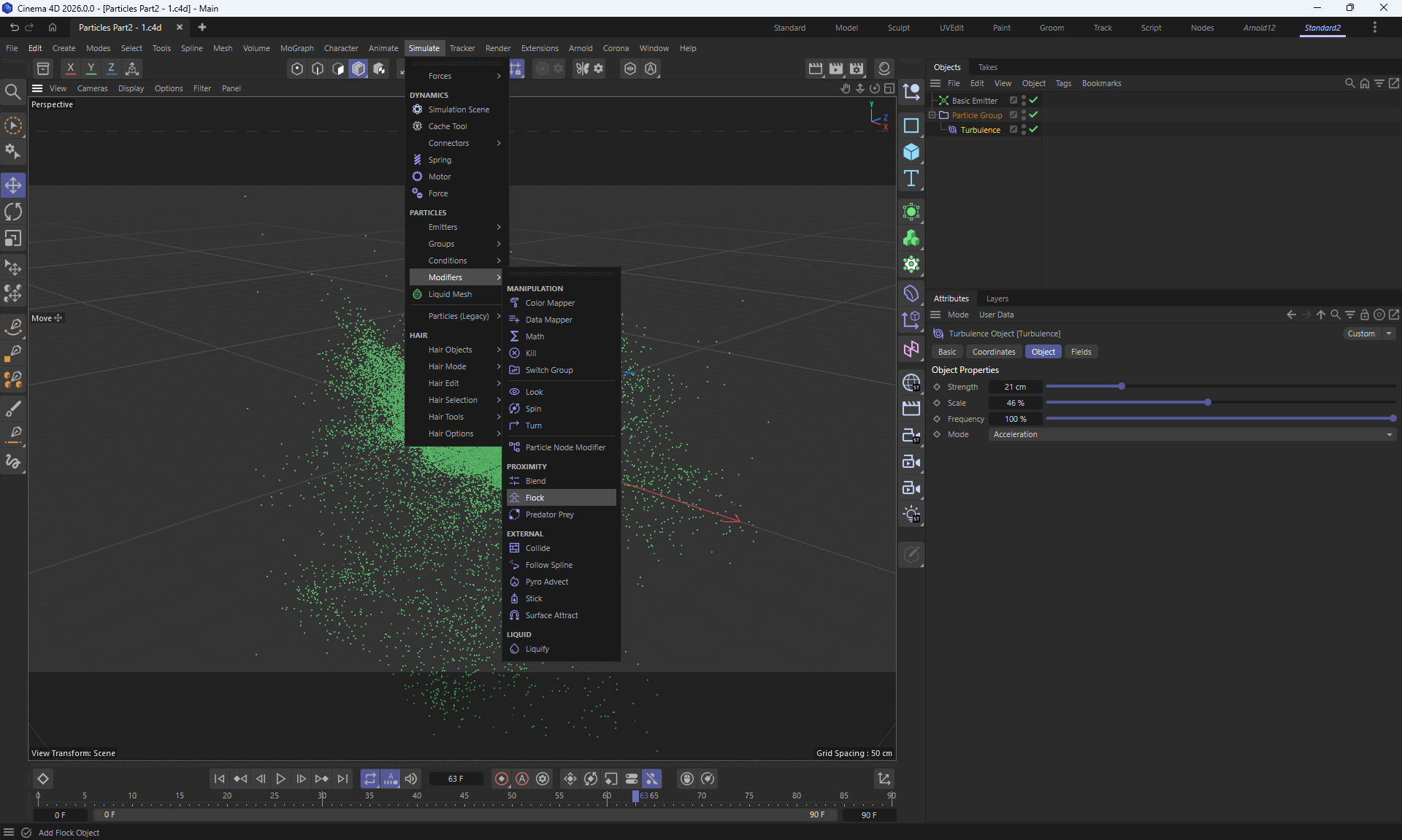The image size is (1402, 840).
Task: Open the Mode dropdown set to Acceleration
Action: point(1192,434)
